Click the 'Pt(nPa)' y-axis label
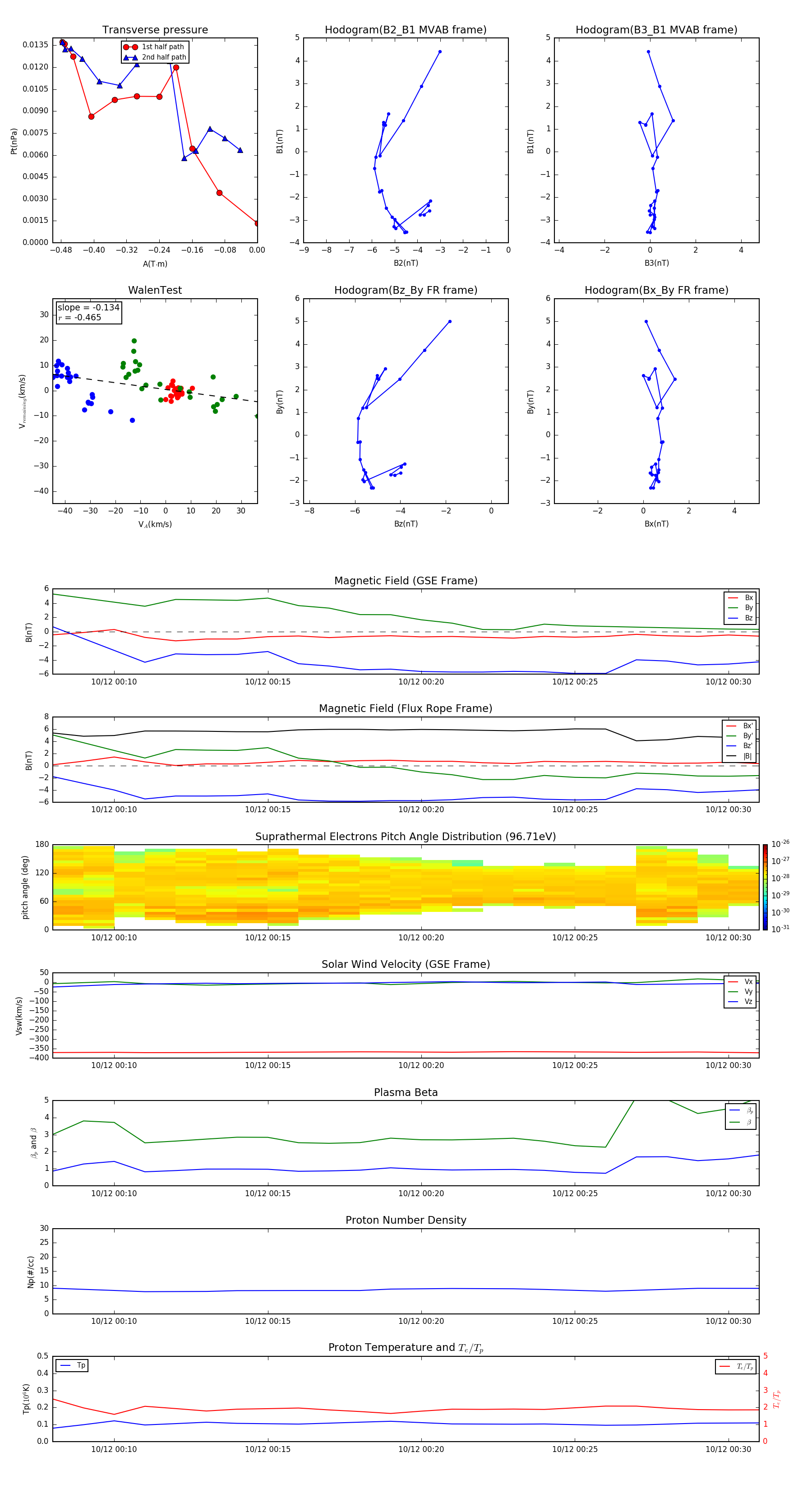The width and height of the screenshot is (812, 1489). (14, 141)
